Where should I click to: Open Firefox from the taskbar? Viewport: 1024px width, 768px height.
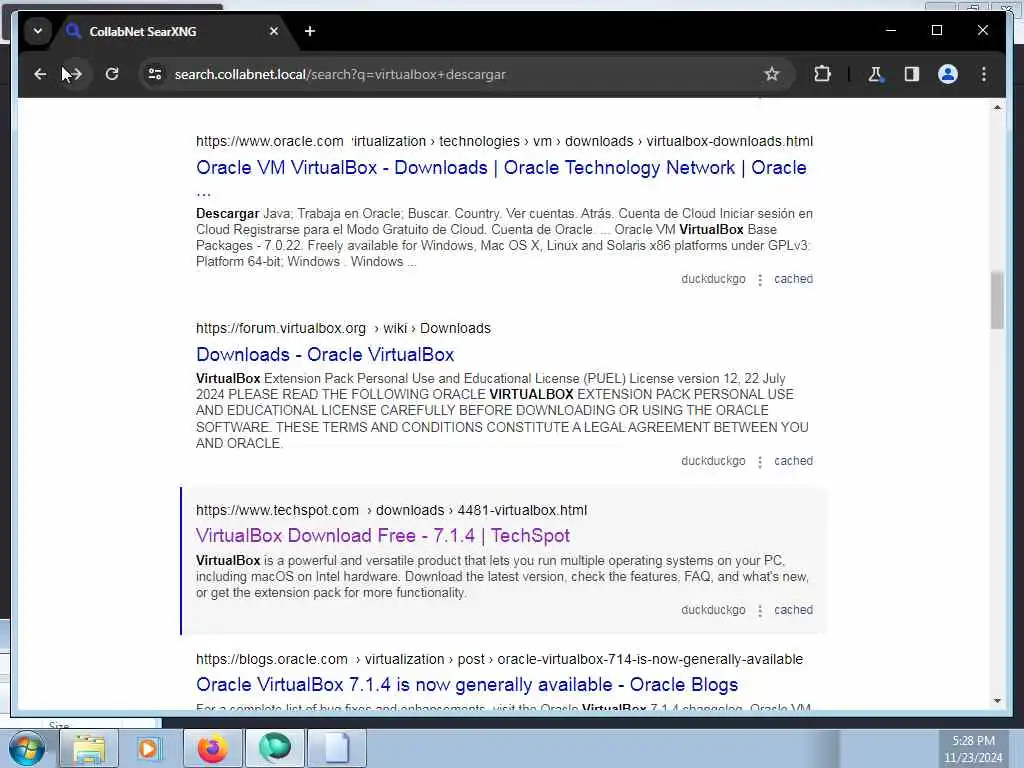click(x=212, y=748)
